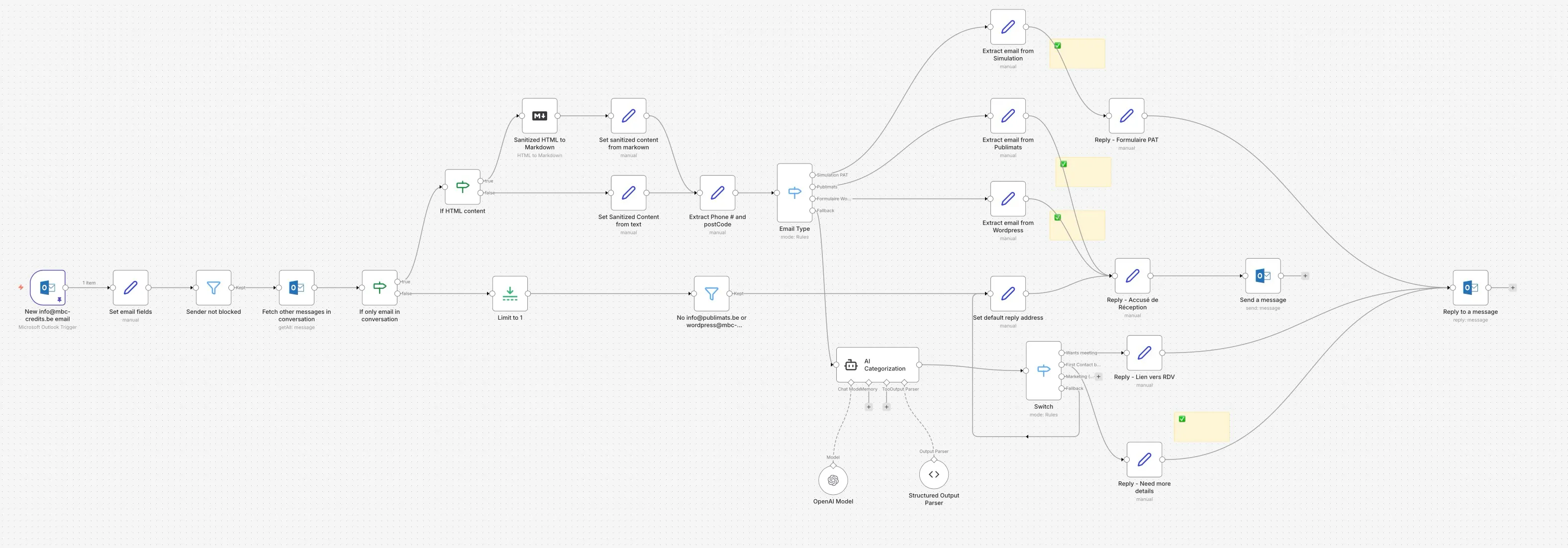Image resolution: width=1568 pixels, height=548 pixels.
Task: Click the plus button after Send a message node
Action: [1305, 276]
